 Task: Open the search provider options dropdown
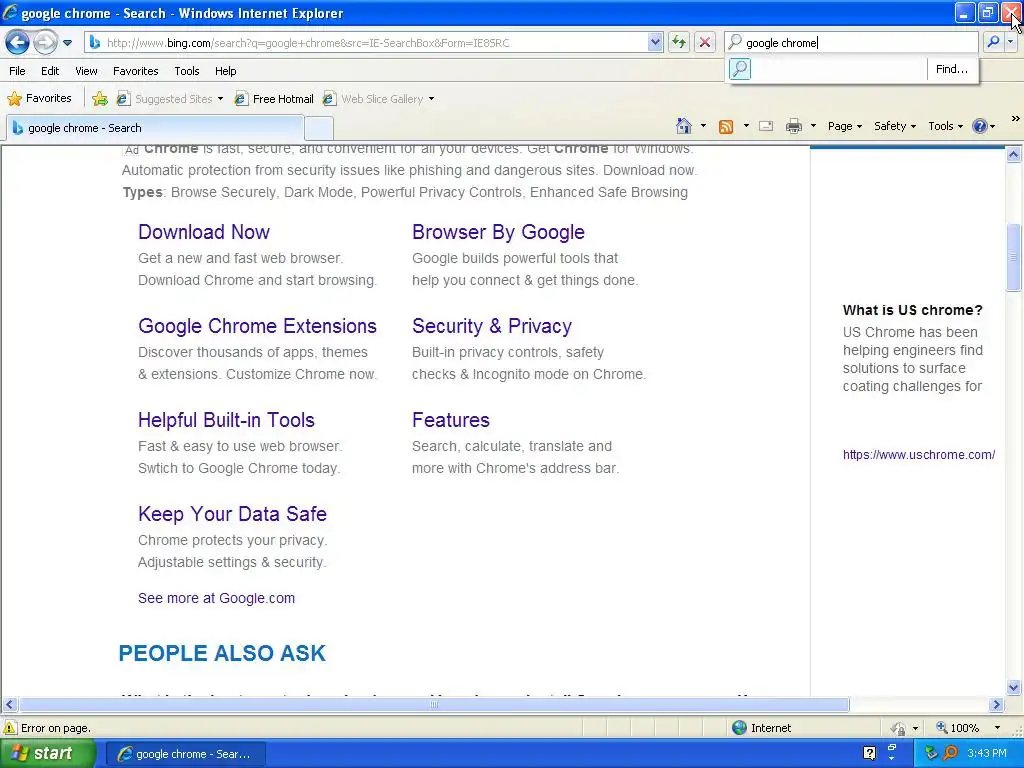1010,42
